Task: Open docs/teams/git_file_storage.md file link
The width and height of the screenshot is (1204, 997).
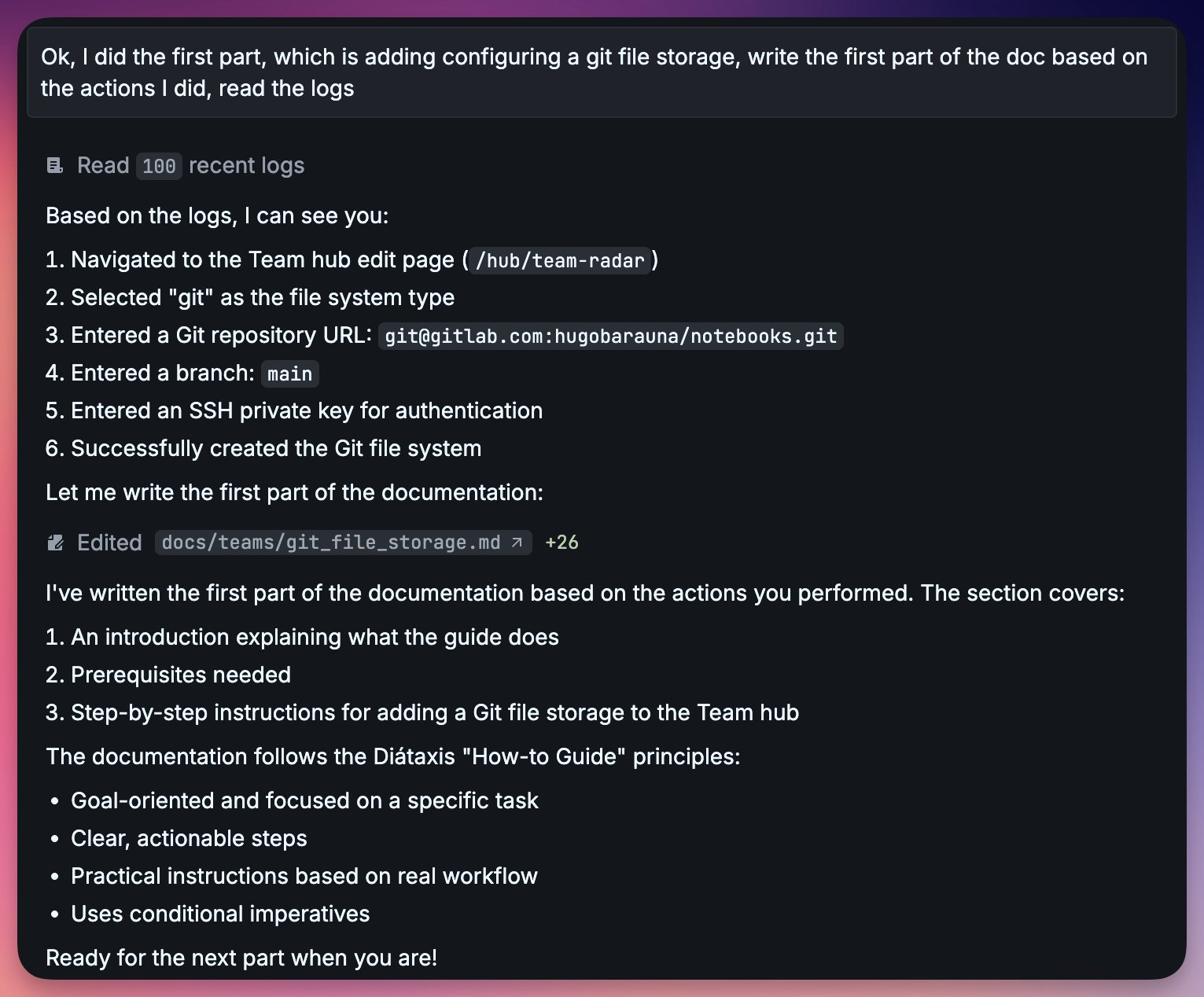Action: pyautogui.click(x=330, y=543)
